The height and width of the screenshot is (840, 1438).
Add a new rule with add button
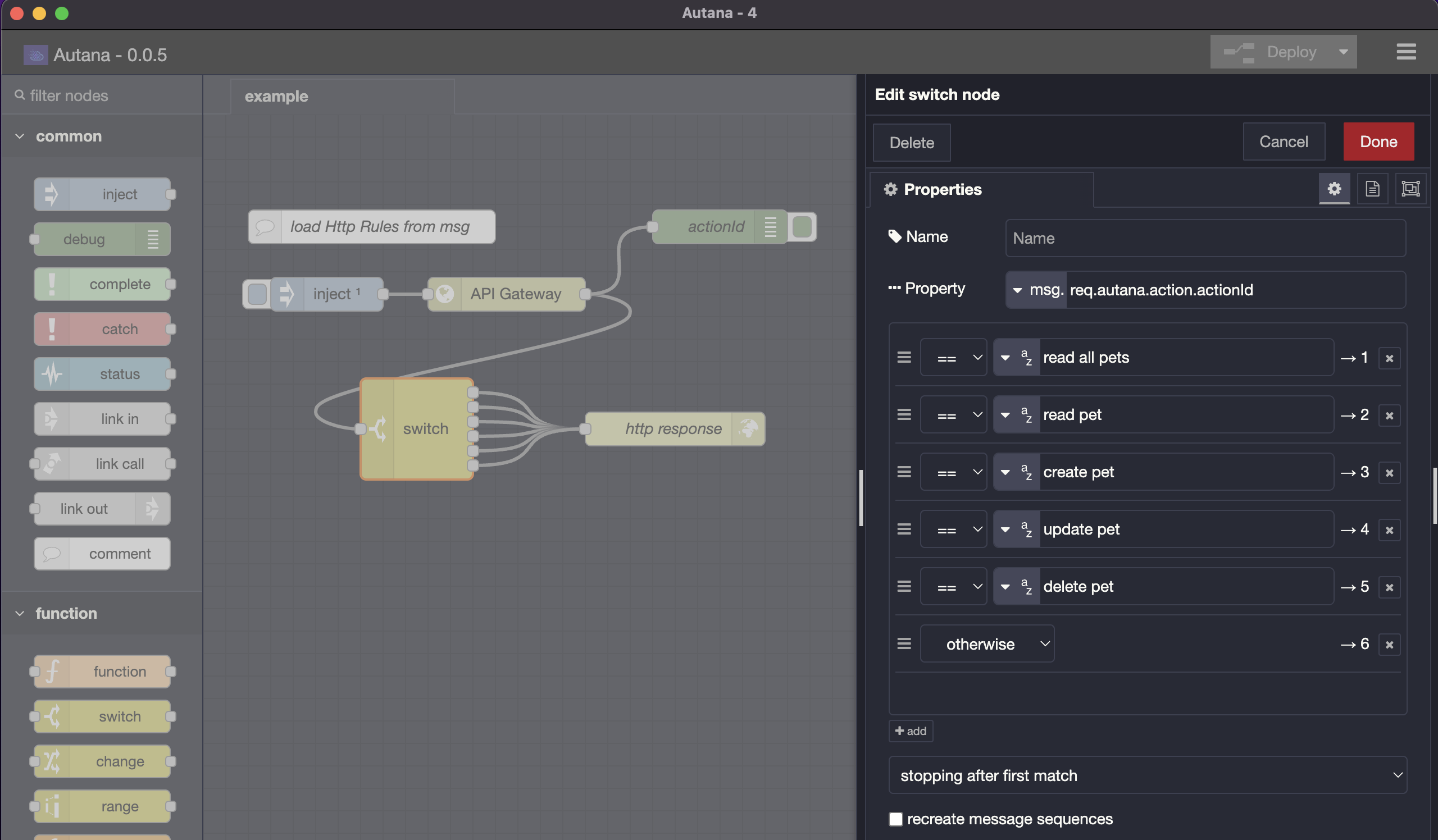[x=910, y=731]
